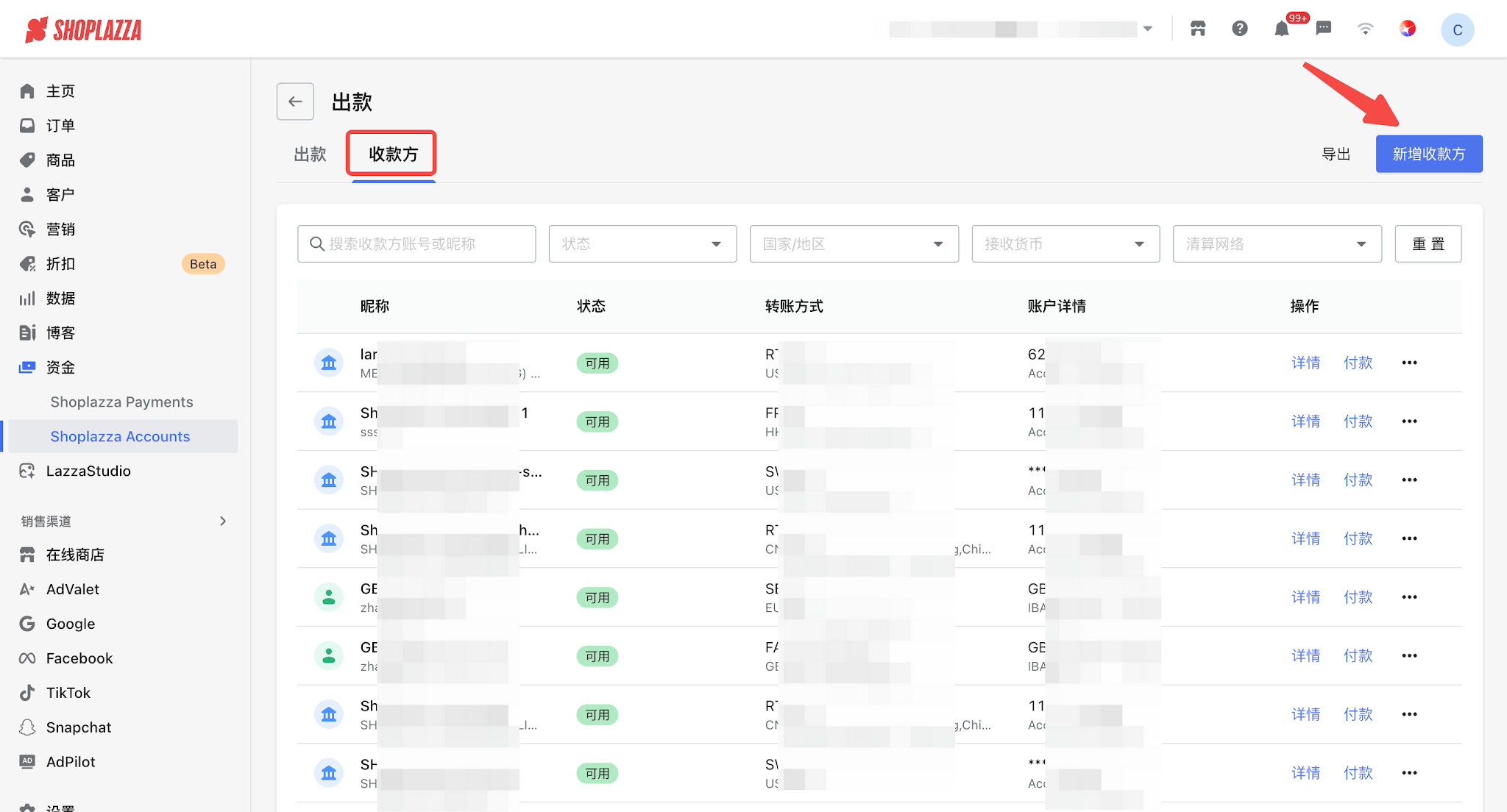Click the colorful circle icon in header
1507x812 pixels.
(x=1408, y=29)
